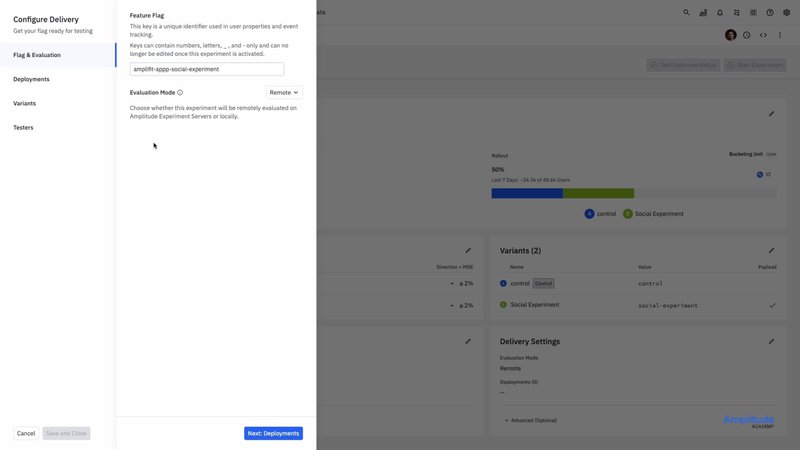
Task: Open the history clock icon
Action: point(746,35)
